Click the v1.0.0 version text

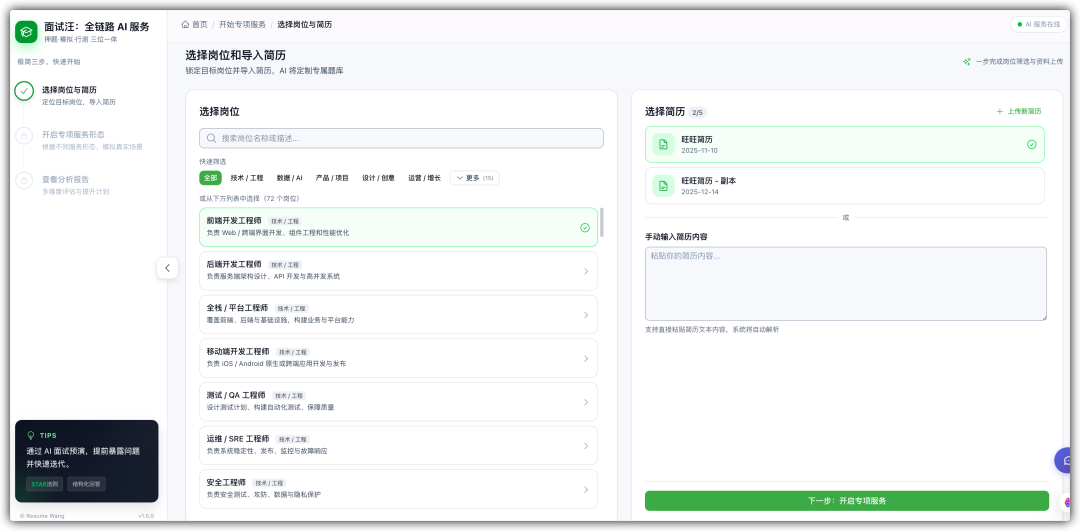146,516
